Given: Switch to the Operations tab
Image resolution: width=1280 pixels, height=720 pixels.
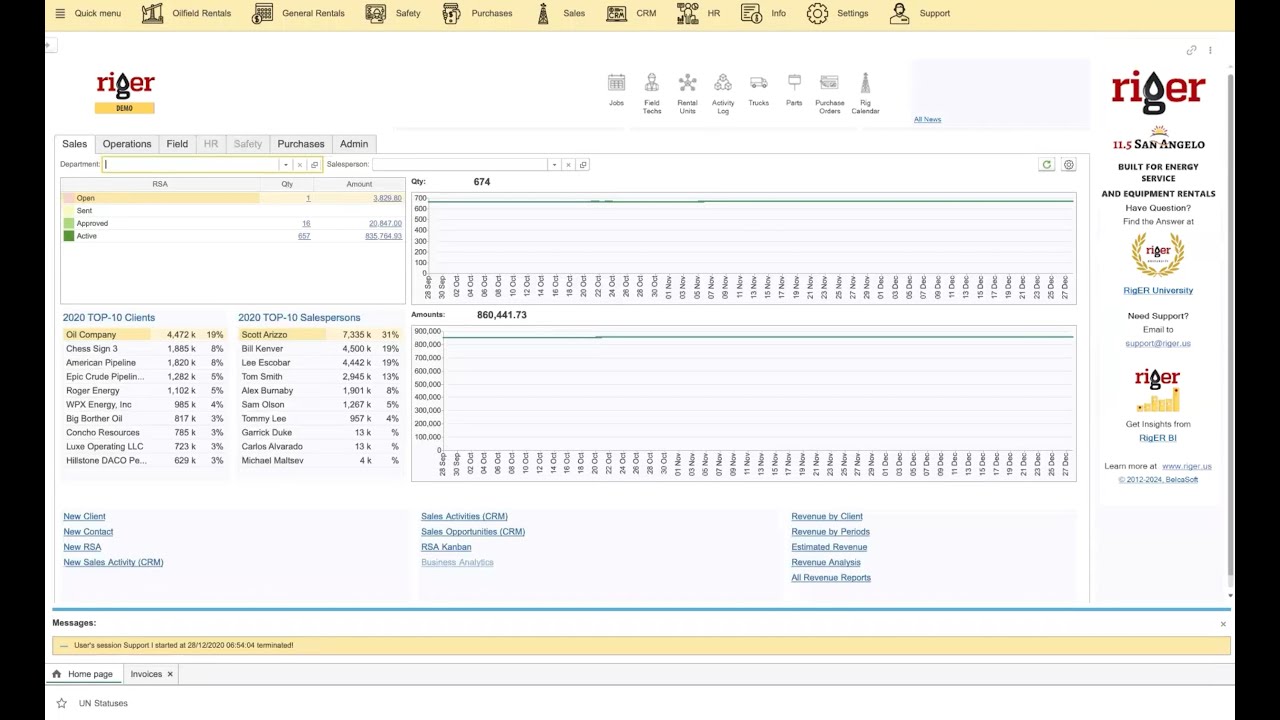Looking at the screenshot, I should 127,144.
